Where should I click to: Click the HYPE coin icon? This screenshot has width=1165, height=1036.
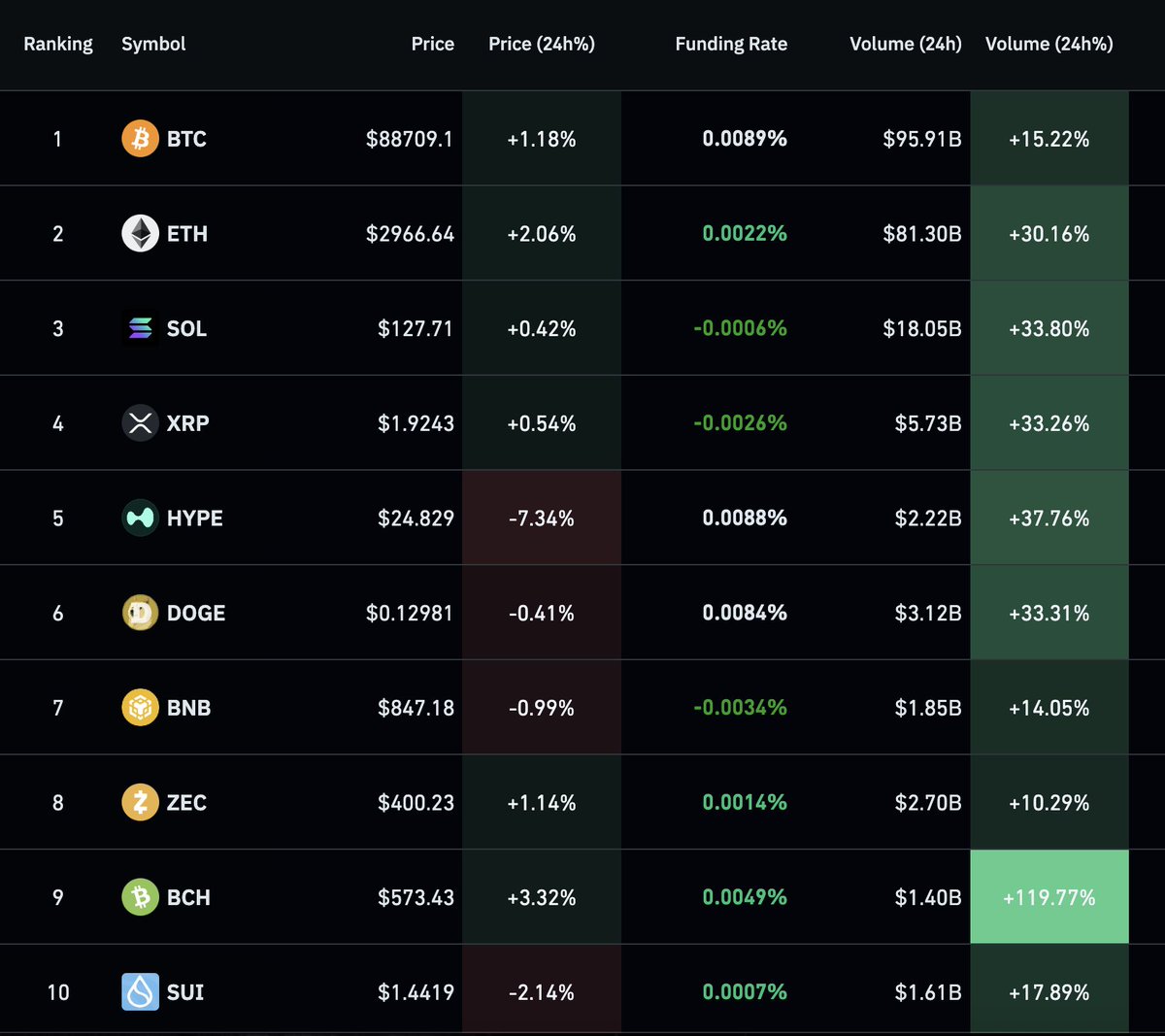140,518
